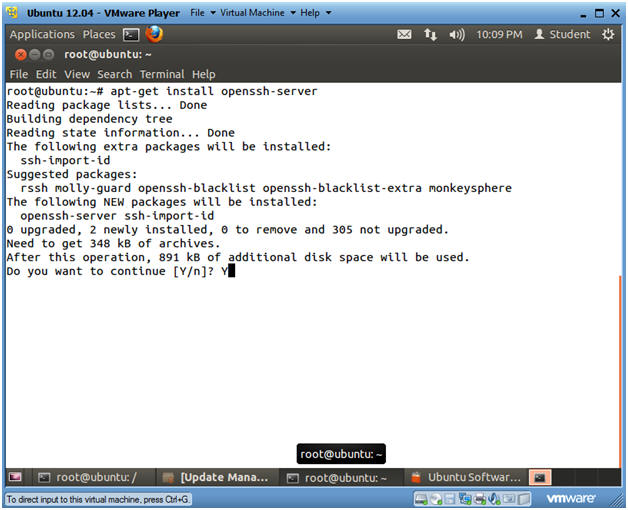Click the 10:09 PM clock
The height and width of the screenshot is (510, 628).
tap(499, 34)
